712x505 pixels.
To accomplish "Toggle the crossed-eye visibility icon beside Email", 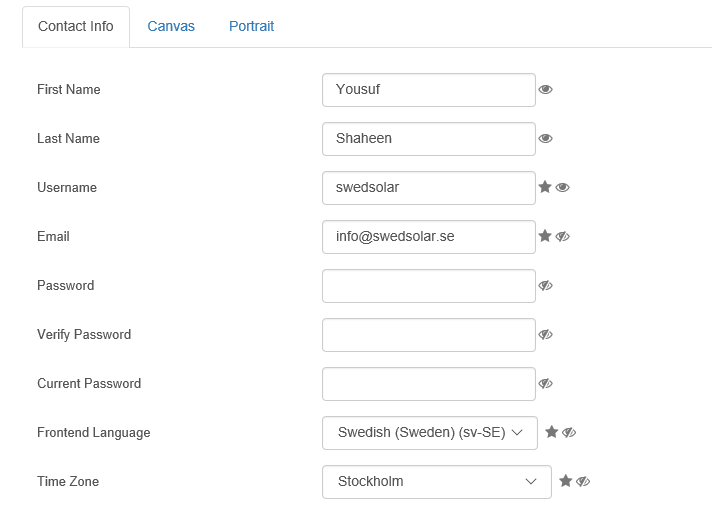I will point(562,237).
